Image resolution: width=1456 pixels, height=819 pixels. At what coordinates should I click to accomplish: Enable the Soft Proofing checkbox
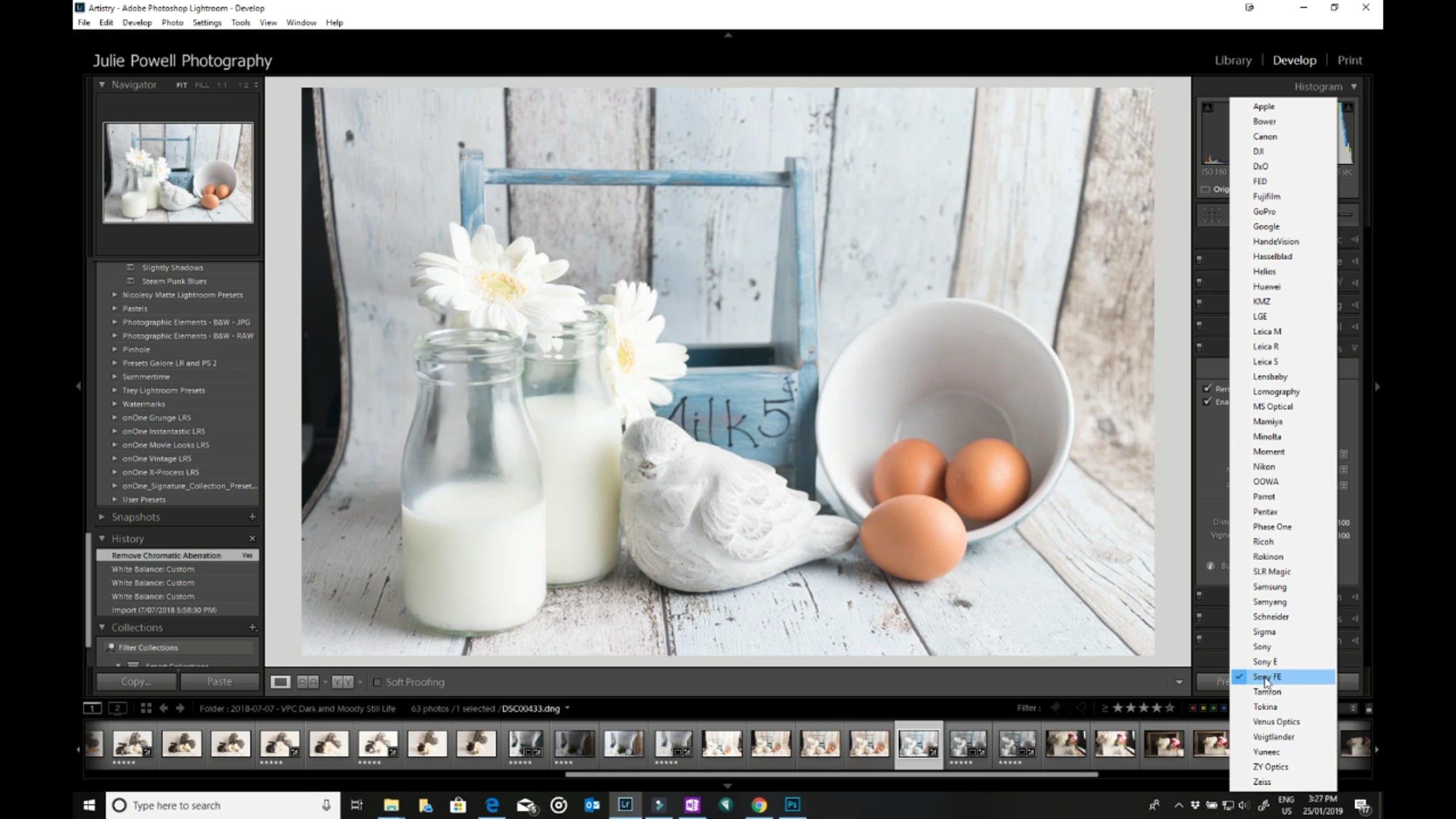click(377, 682)
